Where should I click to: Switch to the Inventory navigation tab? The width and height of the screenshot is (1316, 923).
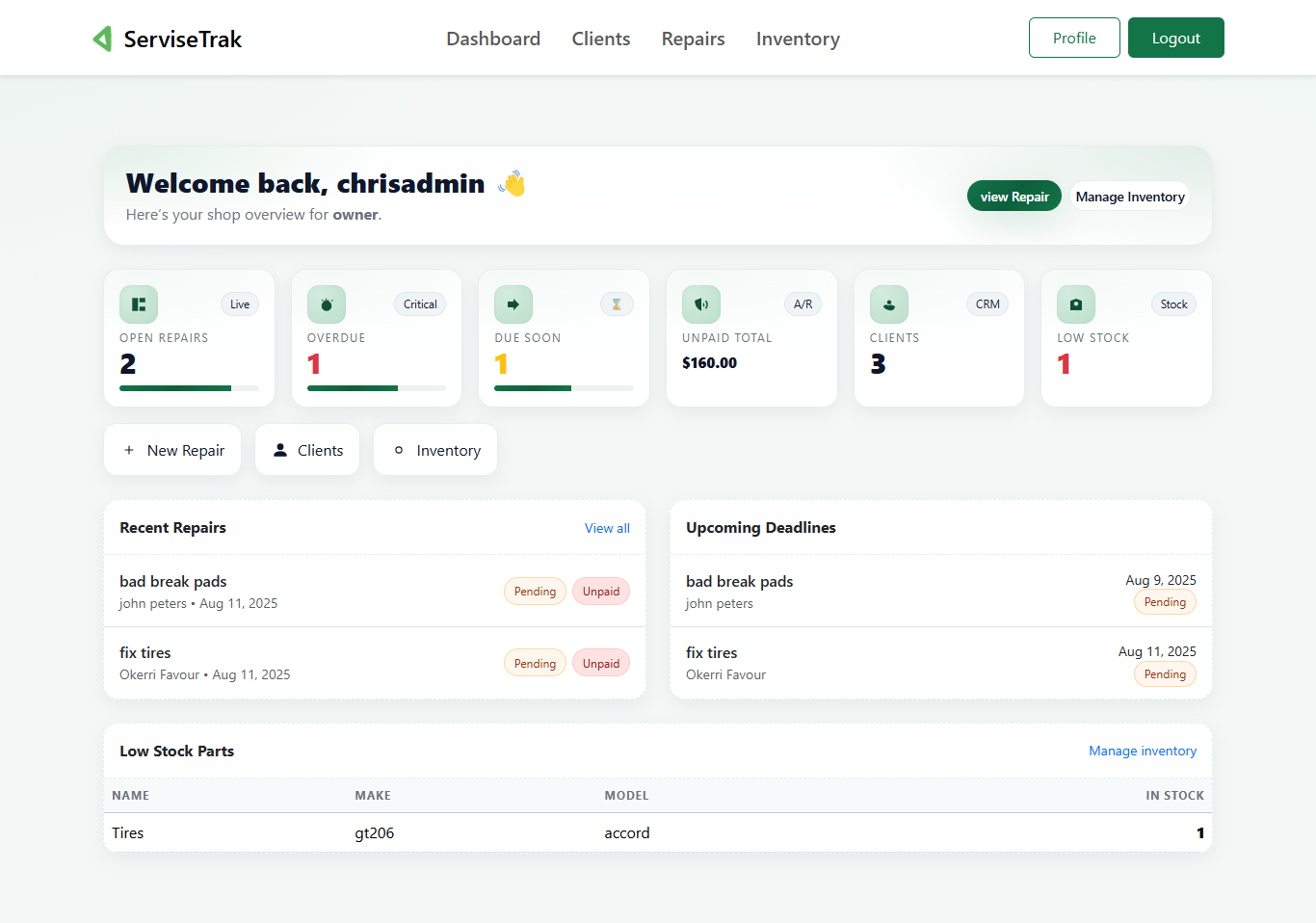point(798,39)
